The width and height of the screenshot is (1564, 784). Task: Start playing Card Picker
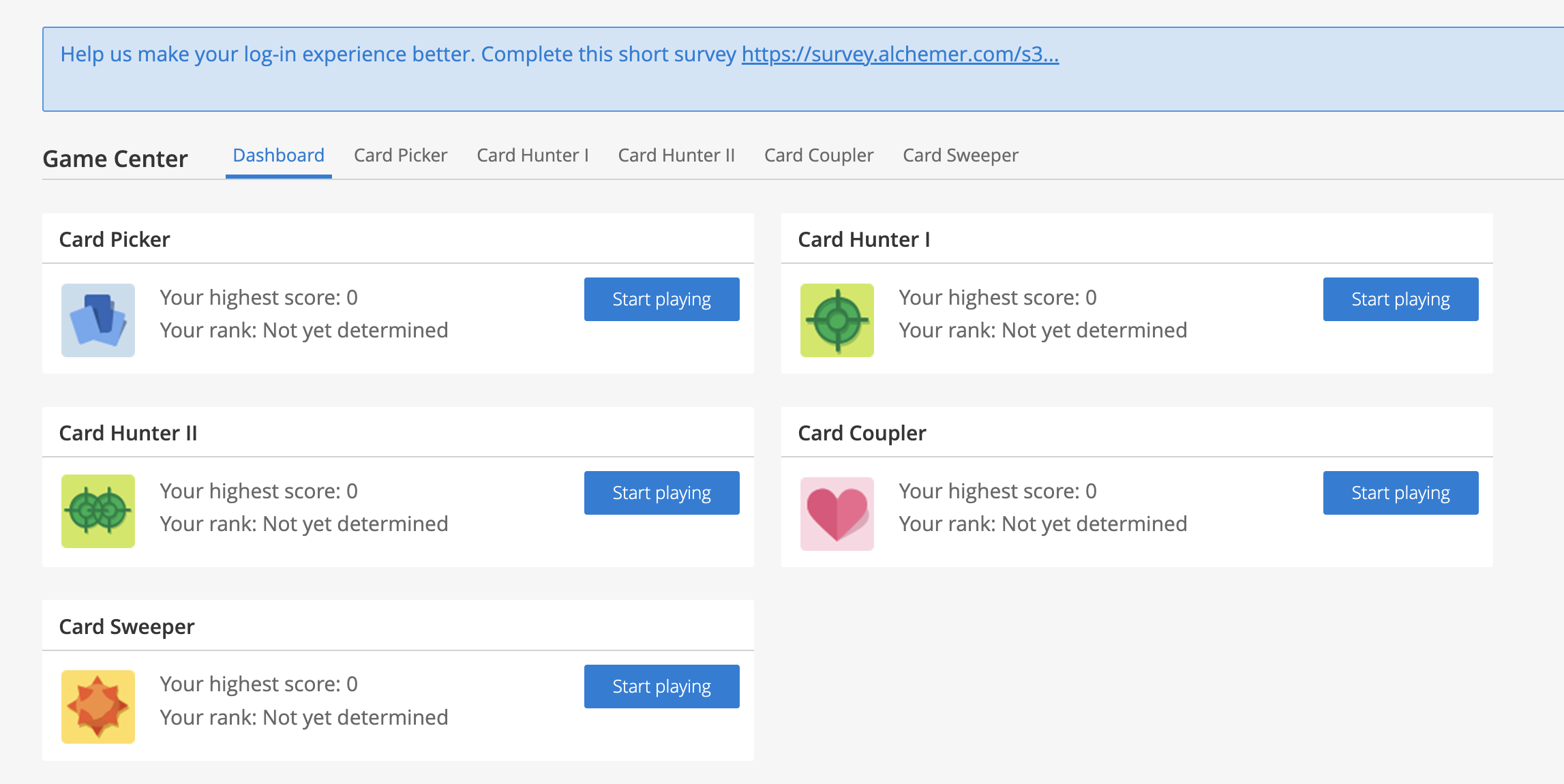pyautogui.click(x=661, y=299)
